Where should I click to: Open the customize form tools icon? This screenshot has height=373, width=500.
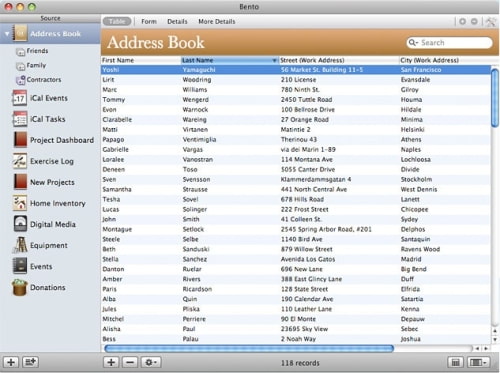[x=491, y=22]
